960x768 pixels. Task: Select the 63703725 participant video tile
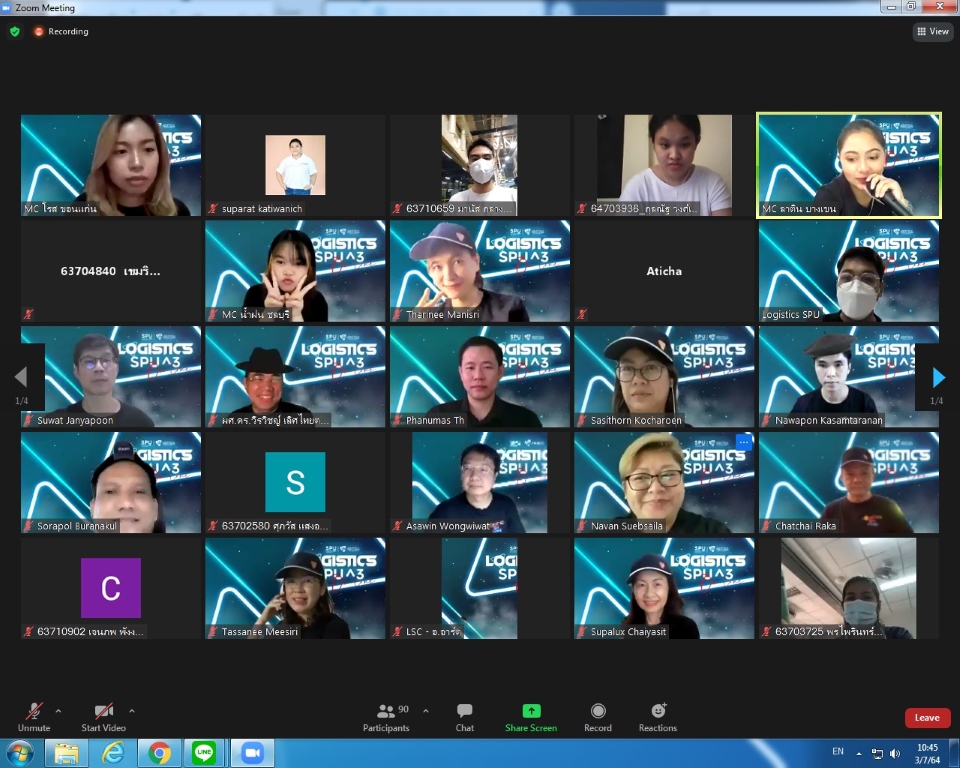tap(849, 589)
